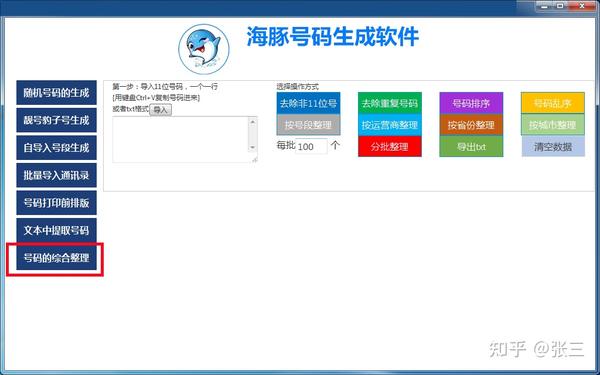Click 去除非11位号 button

(x=308, y=103)
